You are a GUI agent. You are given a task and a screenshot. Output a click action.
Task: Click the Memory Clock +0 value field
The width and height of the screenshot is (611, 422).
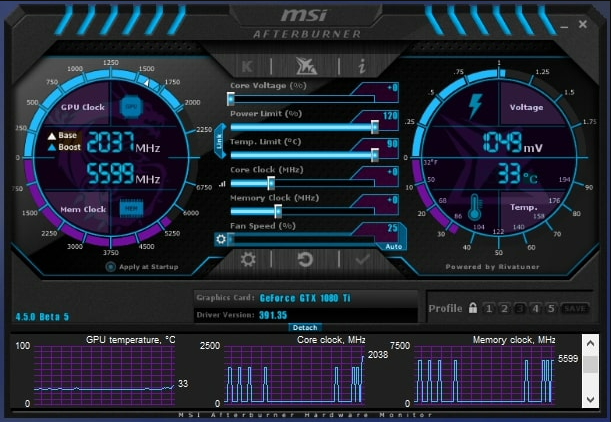pyautogui.click(x=381, y=200)
